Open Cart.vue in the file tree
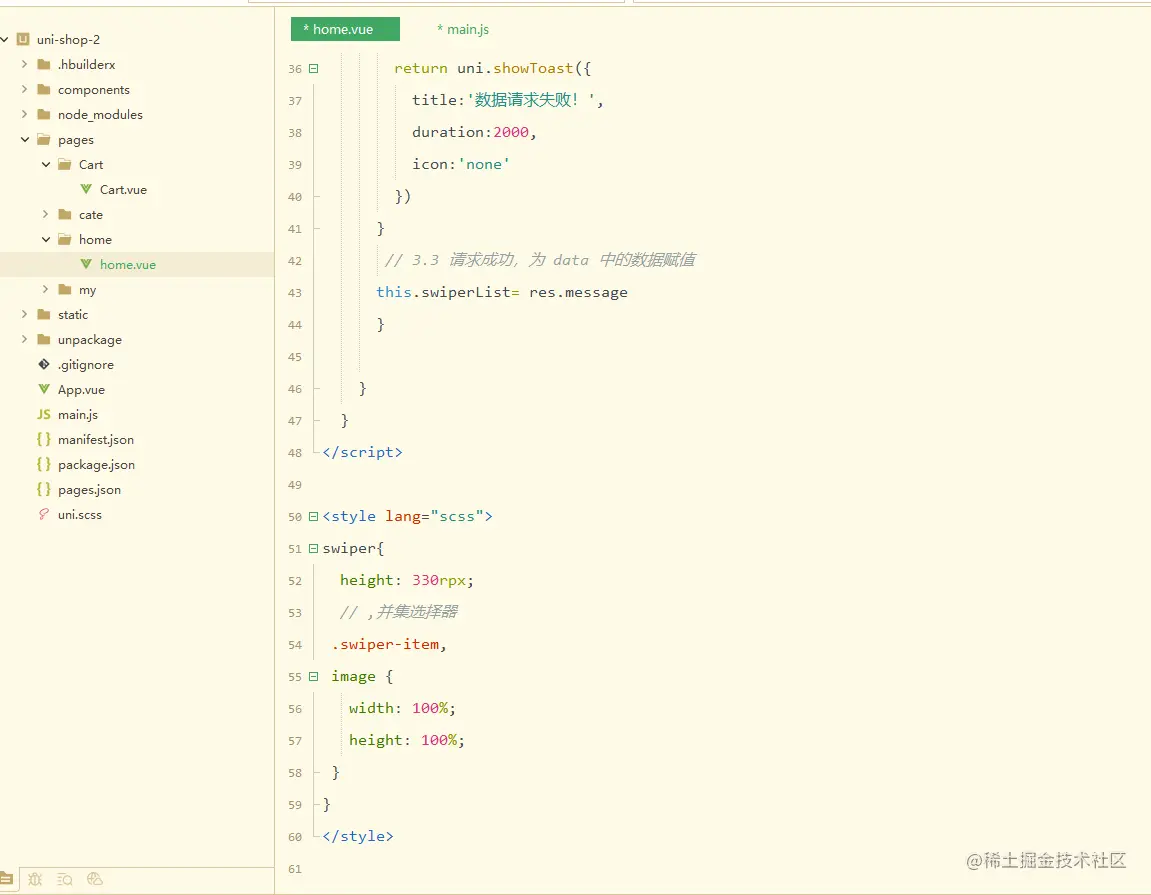Image resolution: width=1151 pixels, height=895 pixels. pyautogui.click(x=123, y=189)
